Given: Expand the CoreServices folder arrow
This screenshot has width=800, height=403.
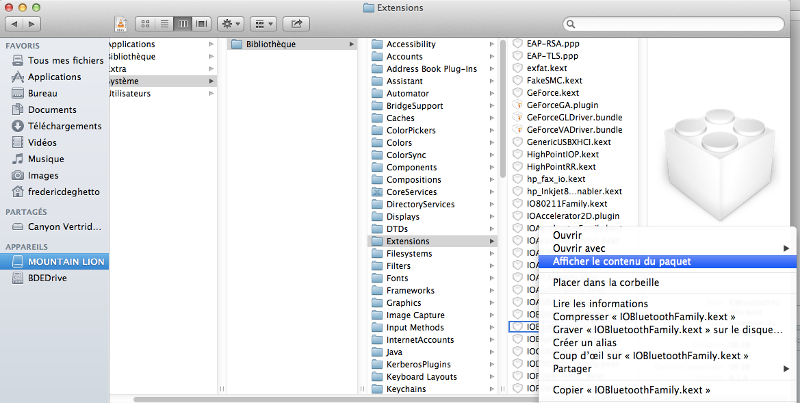Looking at the screenshot, I should click(x=492, y=192).
